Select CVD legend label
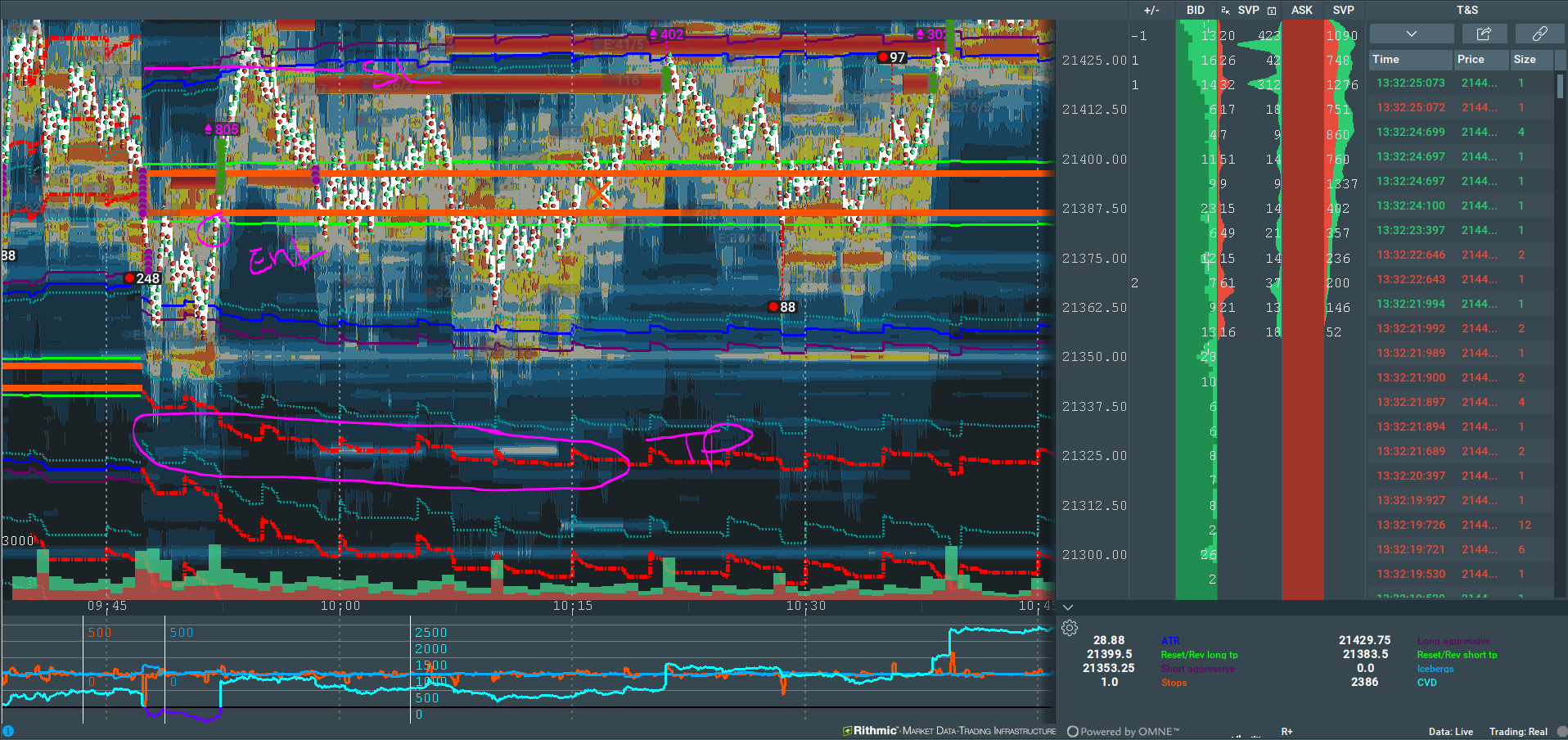Image resolution: width=1568 pixels, height=740 pixels. coord(1426,683)
